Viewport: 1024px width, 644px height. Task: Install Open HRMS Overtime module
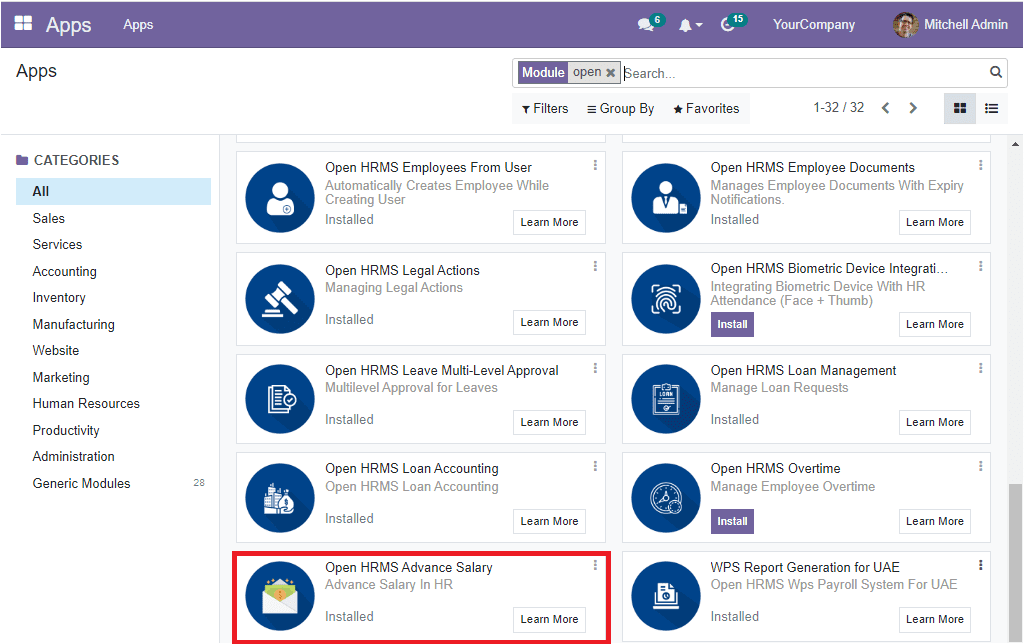pyautogui.click(x=732, y=521)
